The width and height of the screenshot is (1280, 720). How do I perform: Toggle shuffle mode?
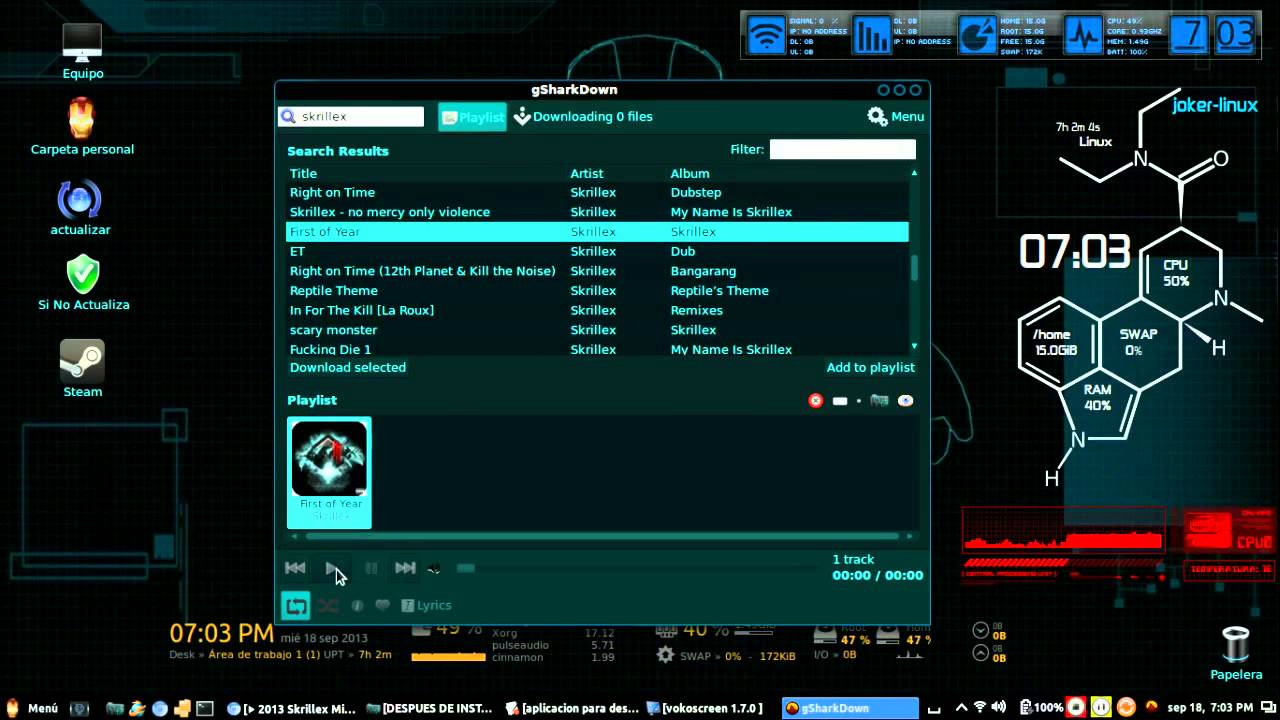click(x=328, y=605)
